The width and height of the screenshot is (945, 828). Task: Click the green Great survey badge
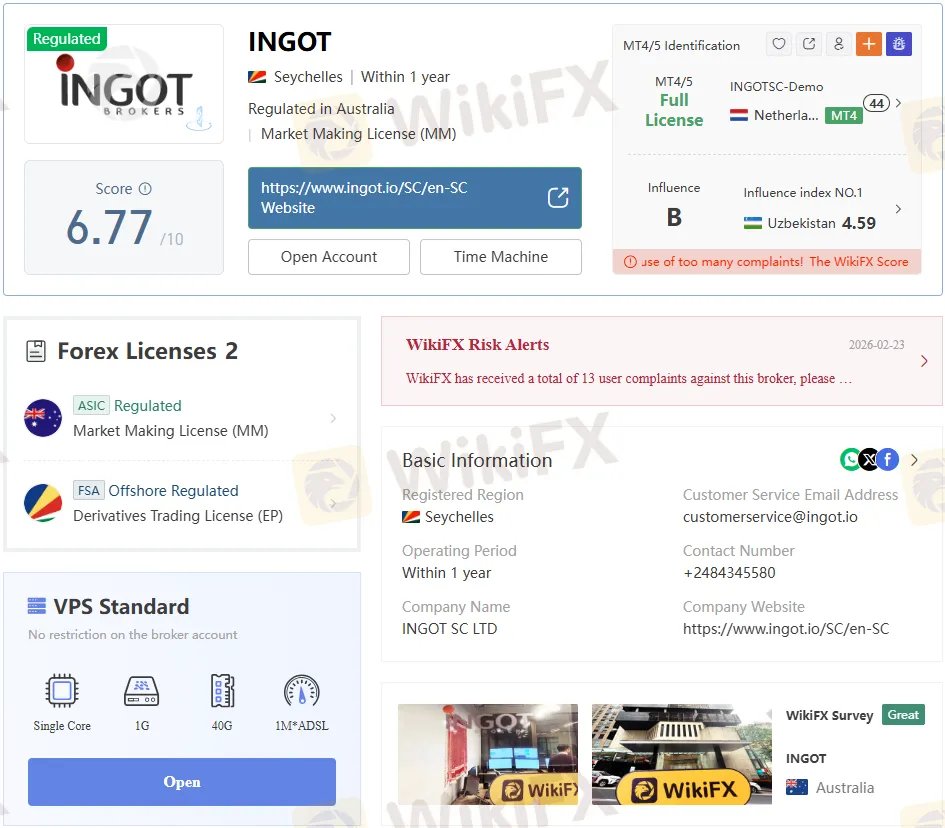(903, 715)
